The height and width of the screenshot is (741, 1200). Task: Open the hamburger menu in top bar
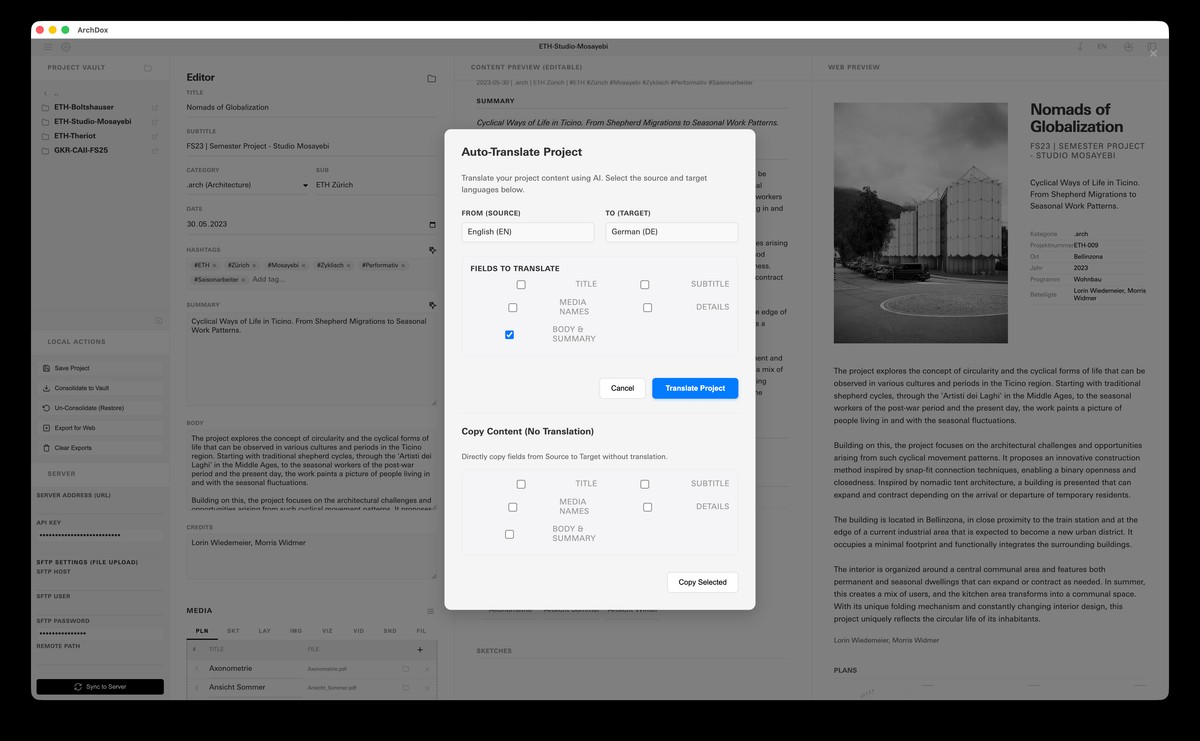click(47, 47)
